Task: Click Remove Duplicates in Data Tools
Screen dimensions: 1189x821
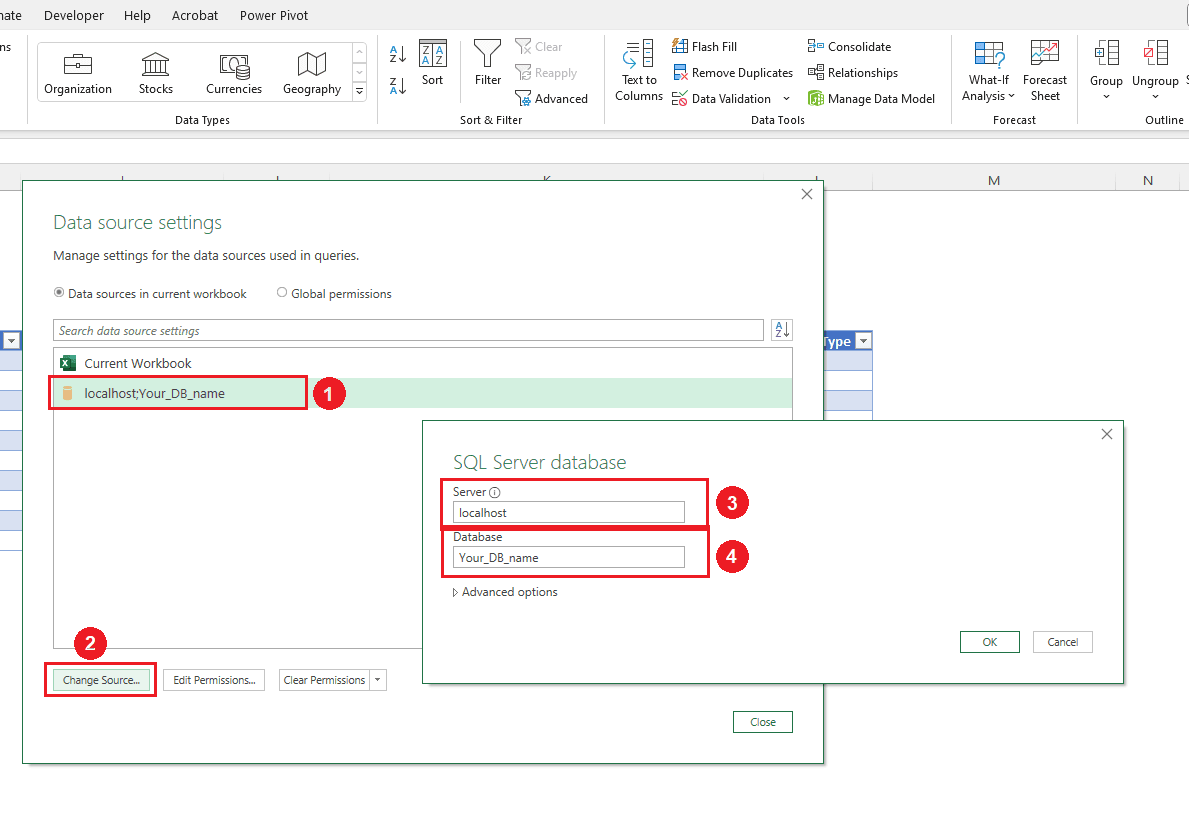Action: click(732, 73)
